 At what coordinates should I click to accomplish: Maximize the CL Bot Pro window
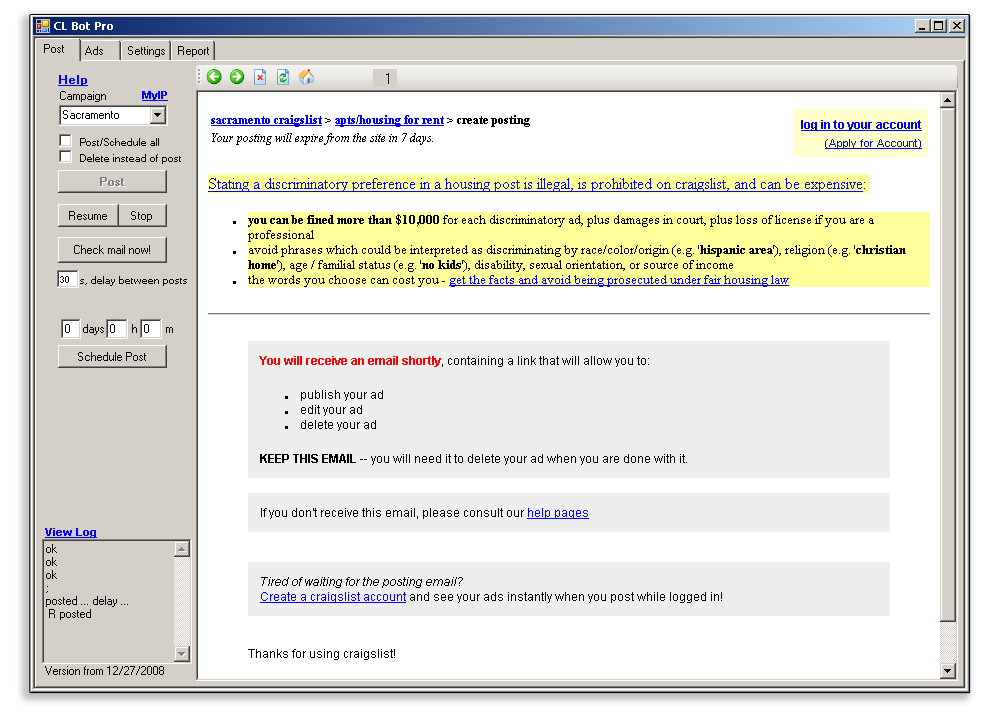(939, 26)
